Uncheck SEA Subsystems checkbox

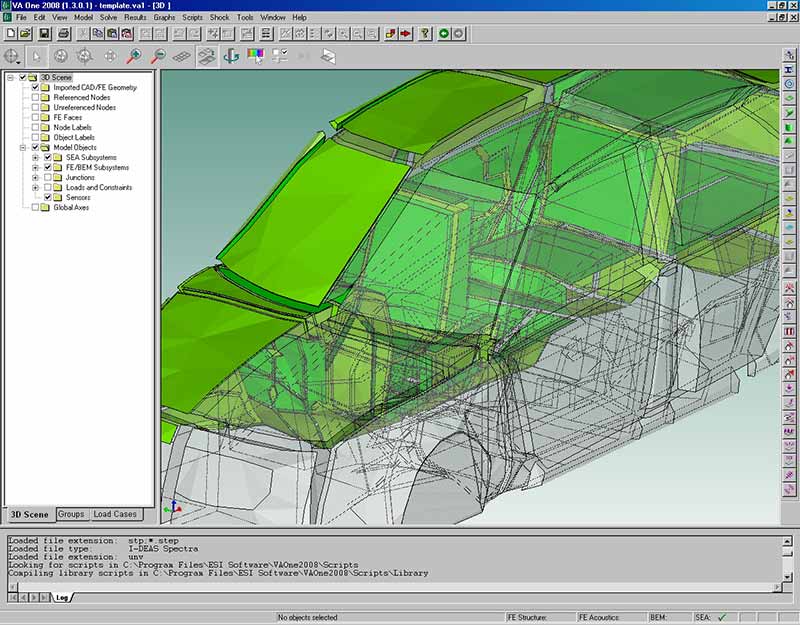(47, 157)
